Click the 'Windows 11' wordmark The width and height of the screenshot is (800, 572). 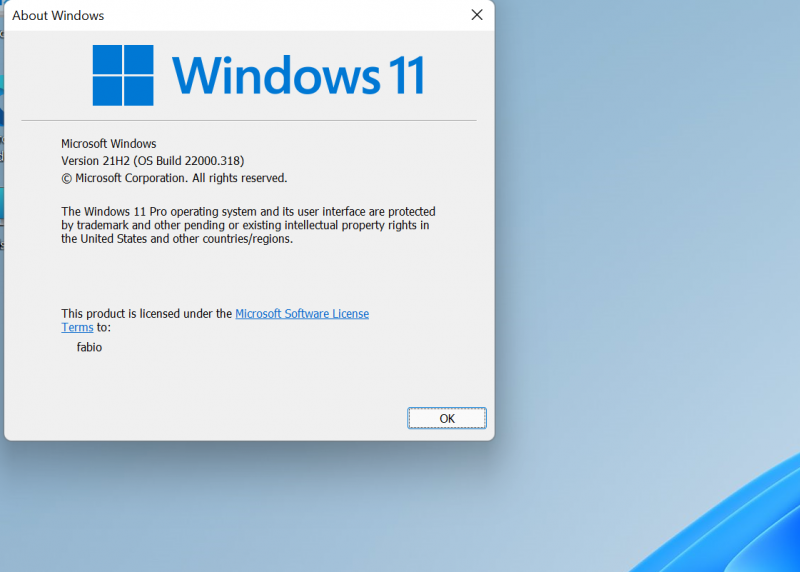298,76
